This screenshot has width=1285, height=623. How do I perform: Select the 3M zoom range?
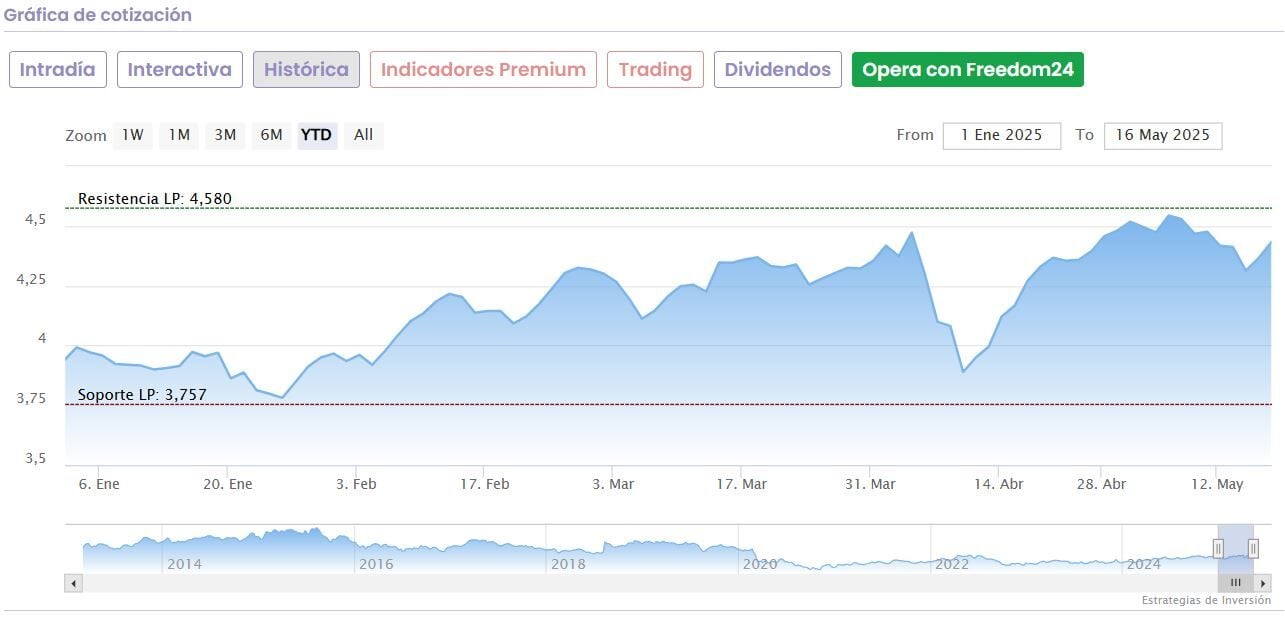pyautogui.click(x=225, y=135)
